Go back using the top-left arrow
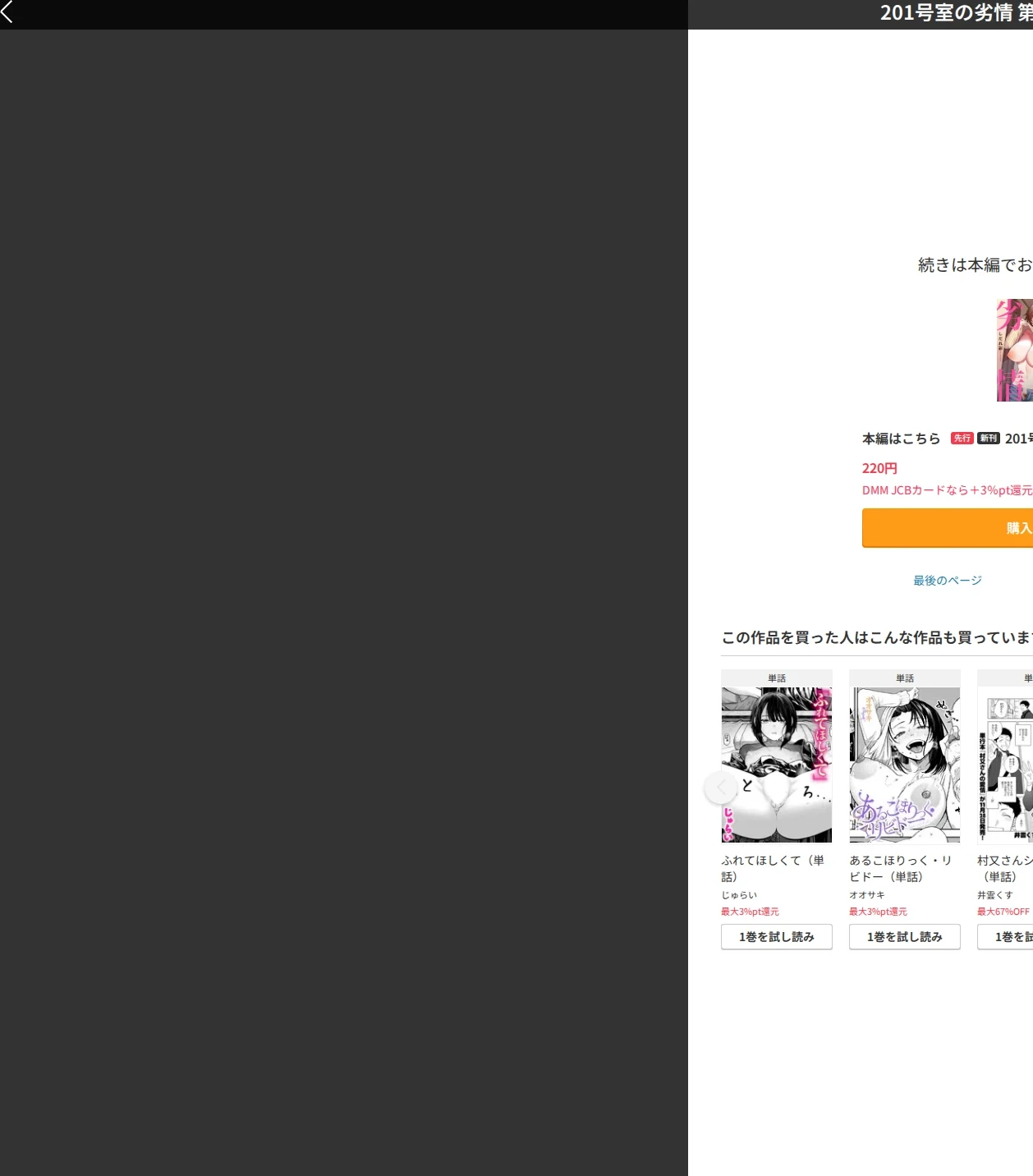1033x1176 pixels. point(7,11)
